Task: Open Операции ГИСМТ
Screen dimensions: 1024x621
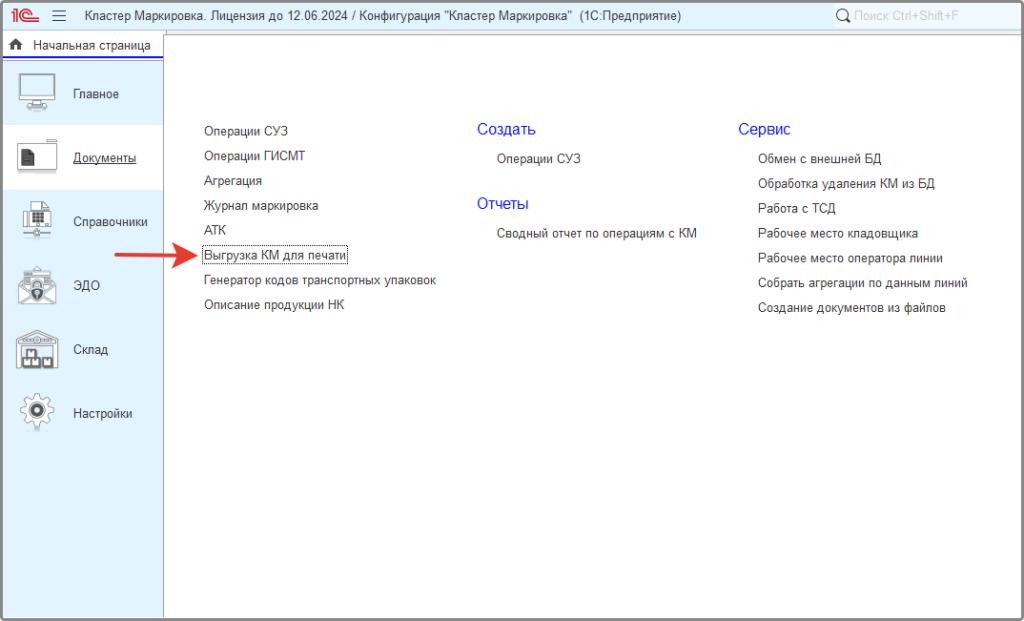Action: pos(254,156)
